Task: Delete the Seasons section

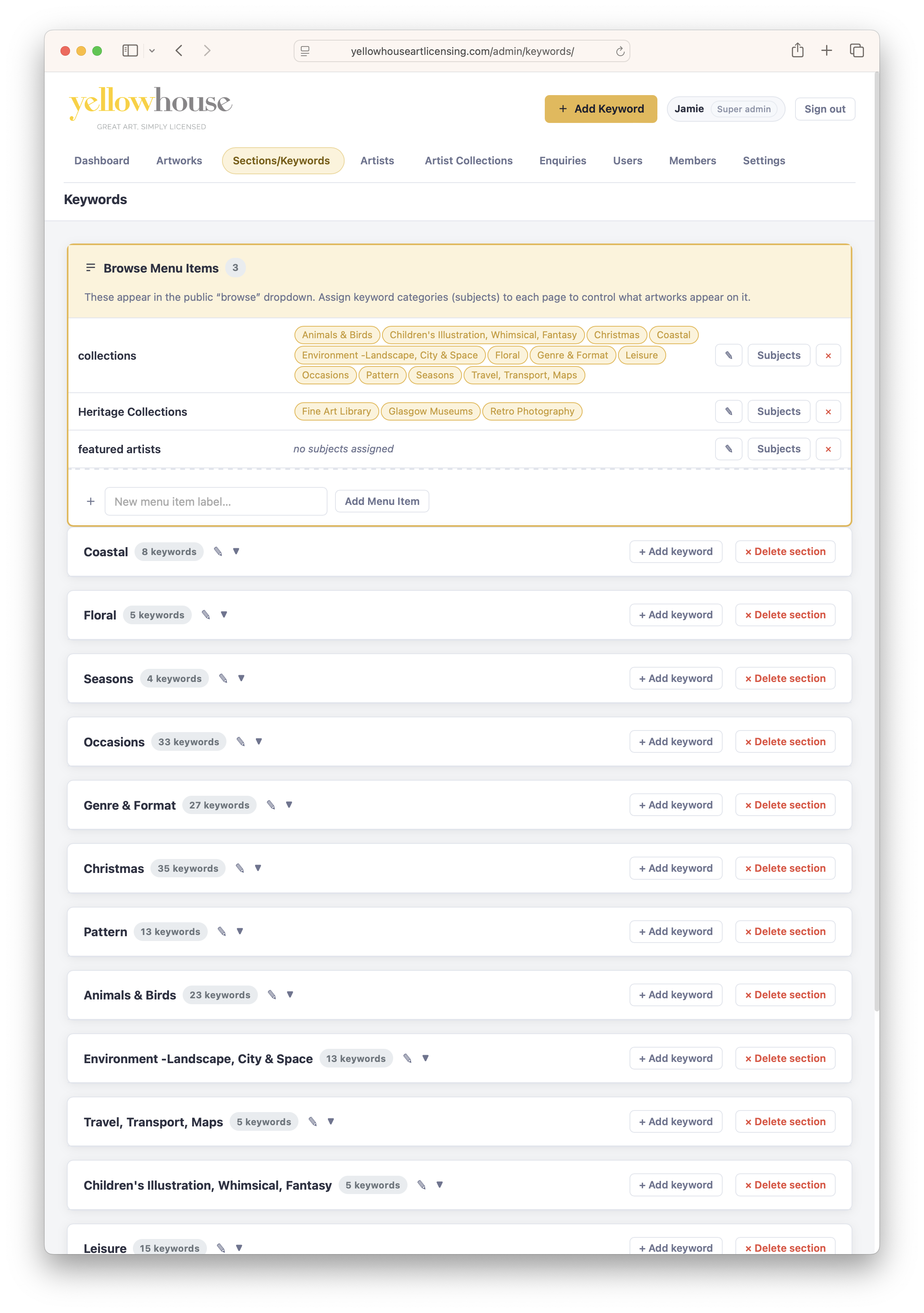Action: pyautogui.click(x=784, y=678)
